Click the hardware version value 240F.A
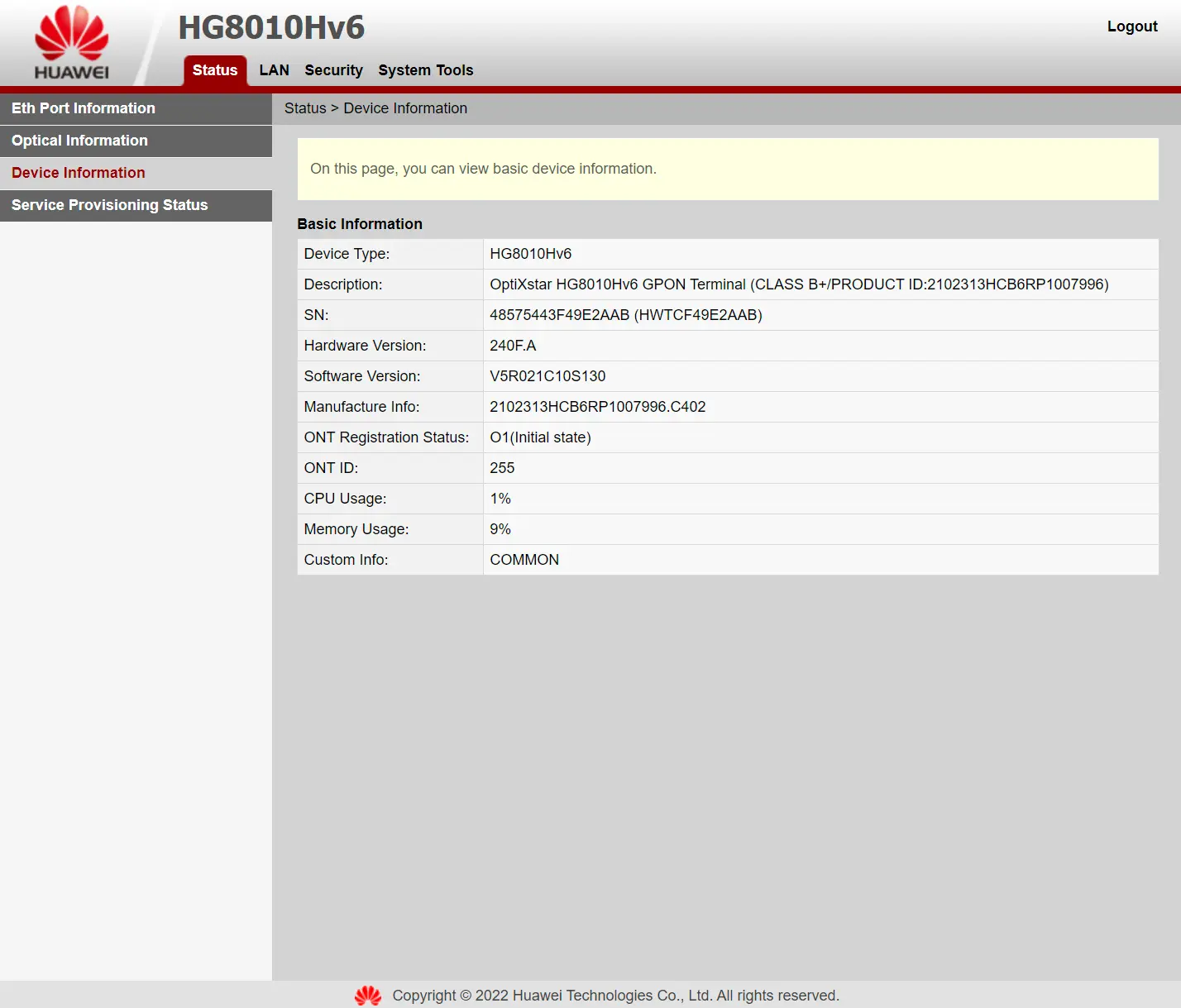This screenshot has height=1008, width=1181. (x=513, y=346)
